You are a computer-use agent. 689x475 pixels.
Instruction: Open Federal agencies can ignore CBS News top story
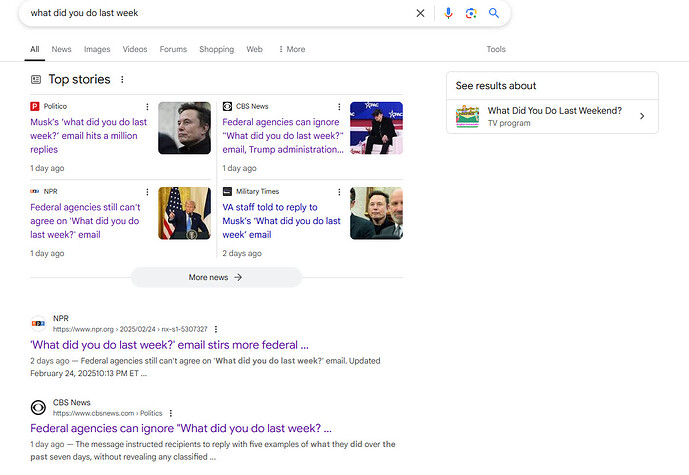(x=283, y=136)
